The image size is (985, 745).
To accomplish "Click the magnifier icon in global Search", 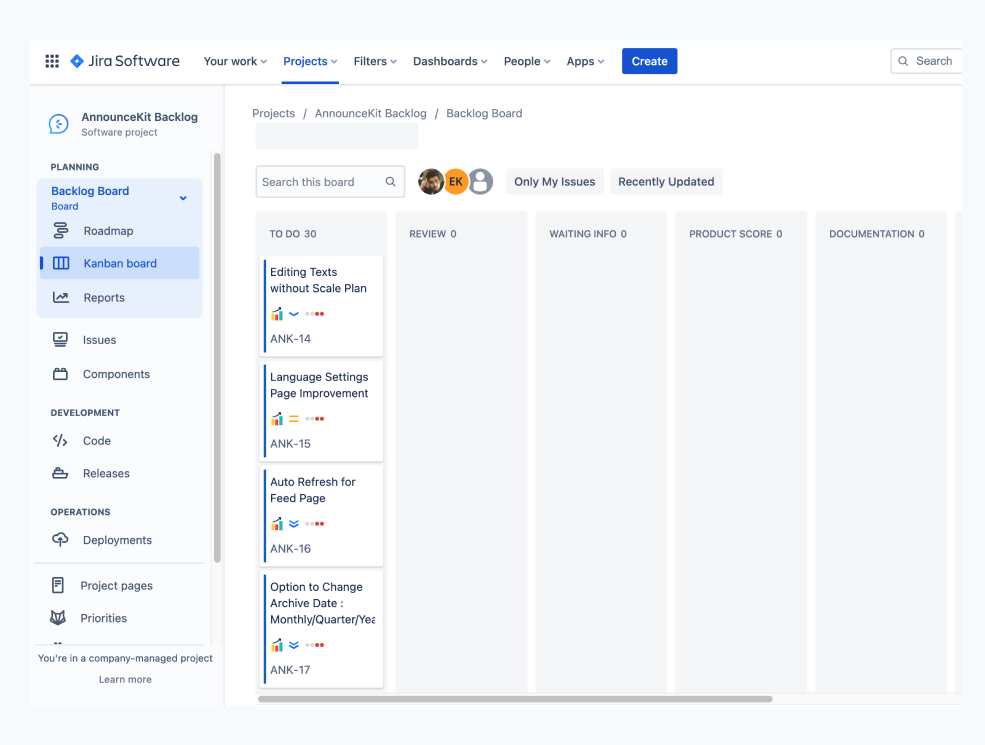I will (903, 61).
